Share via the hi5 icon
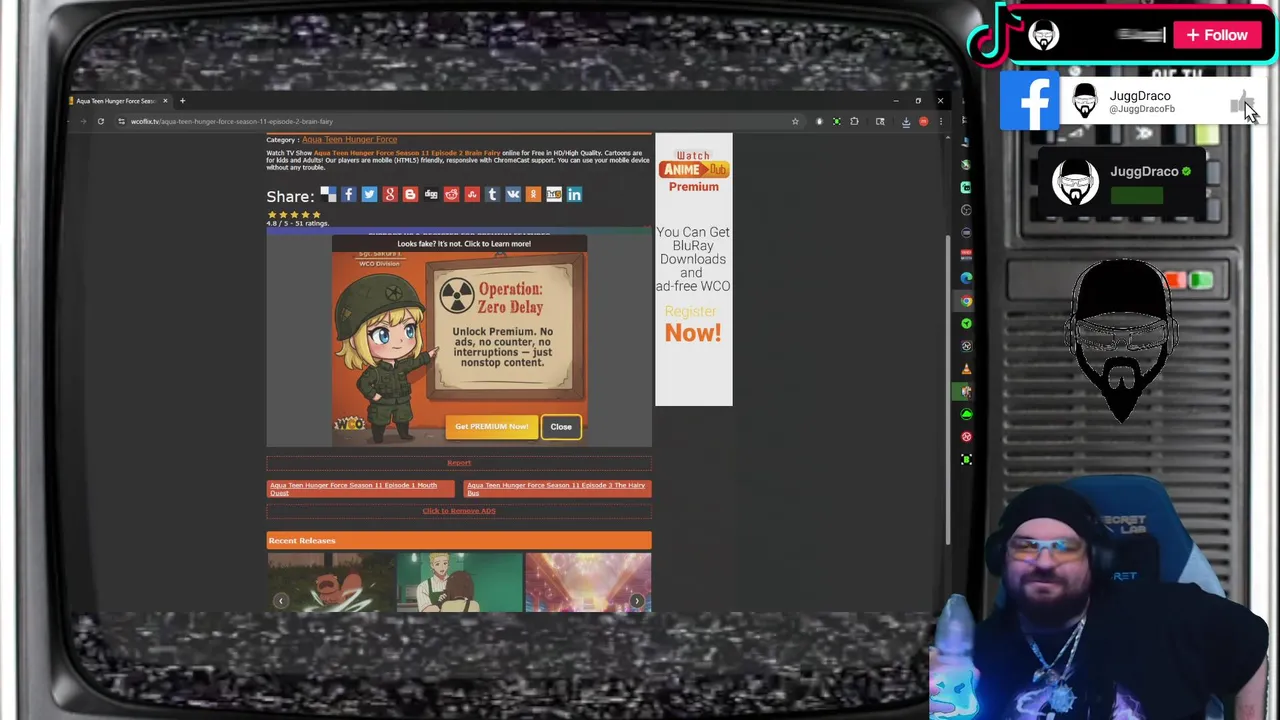Screen dimensions: 1280x720 point(554,195)
